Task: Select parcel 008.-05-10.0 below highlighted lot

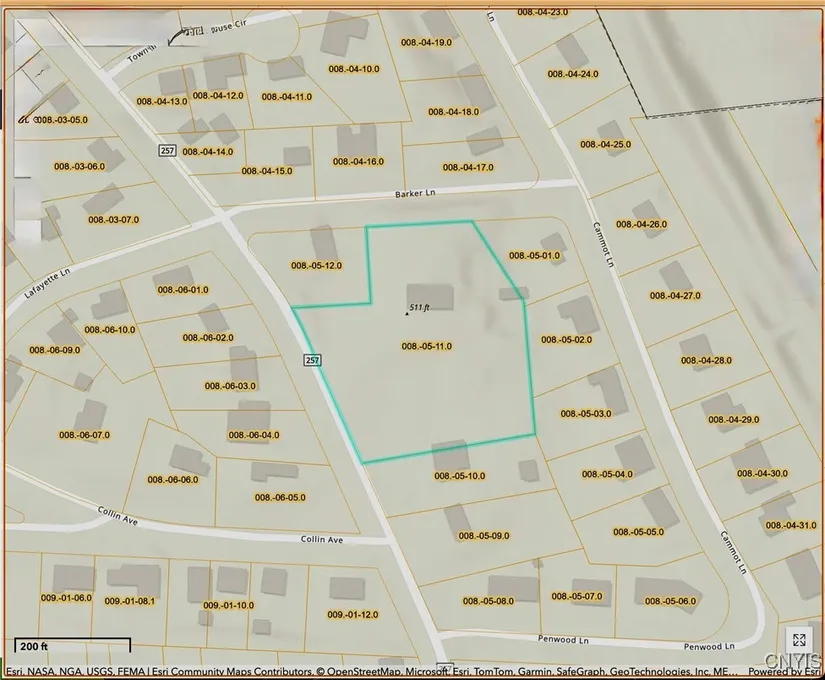Action: [459, 476]
